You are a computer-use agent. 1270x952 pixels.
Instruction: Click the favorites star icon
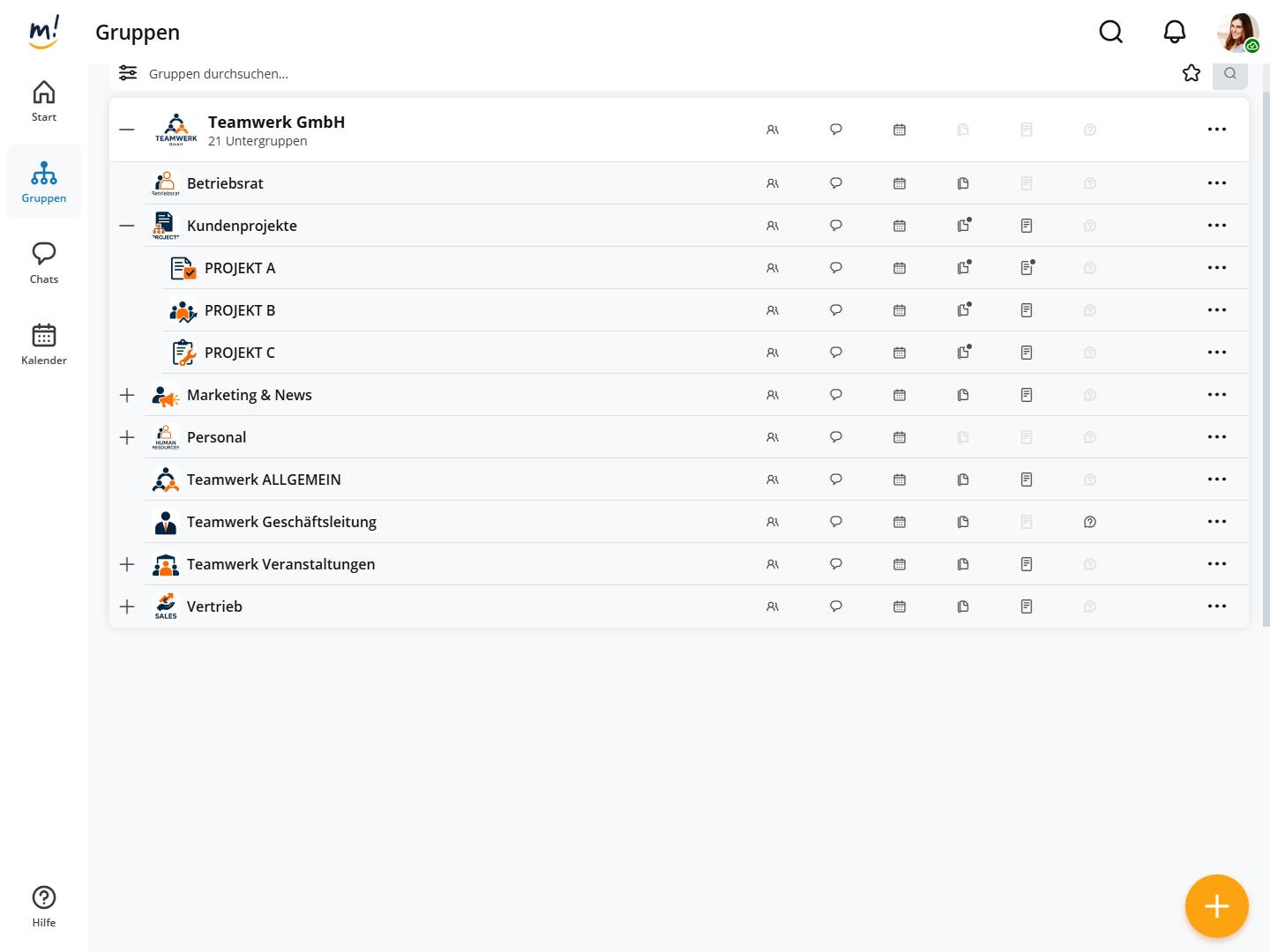point(1192,73)
